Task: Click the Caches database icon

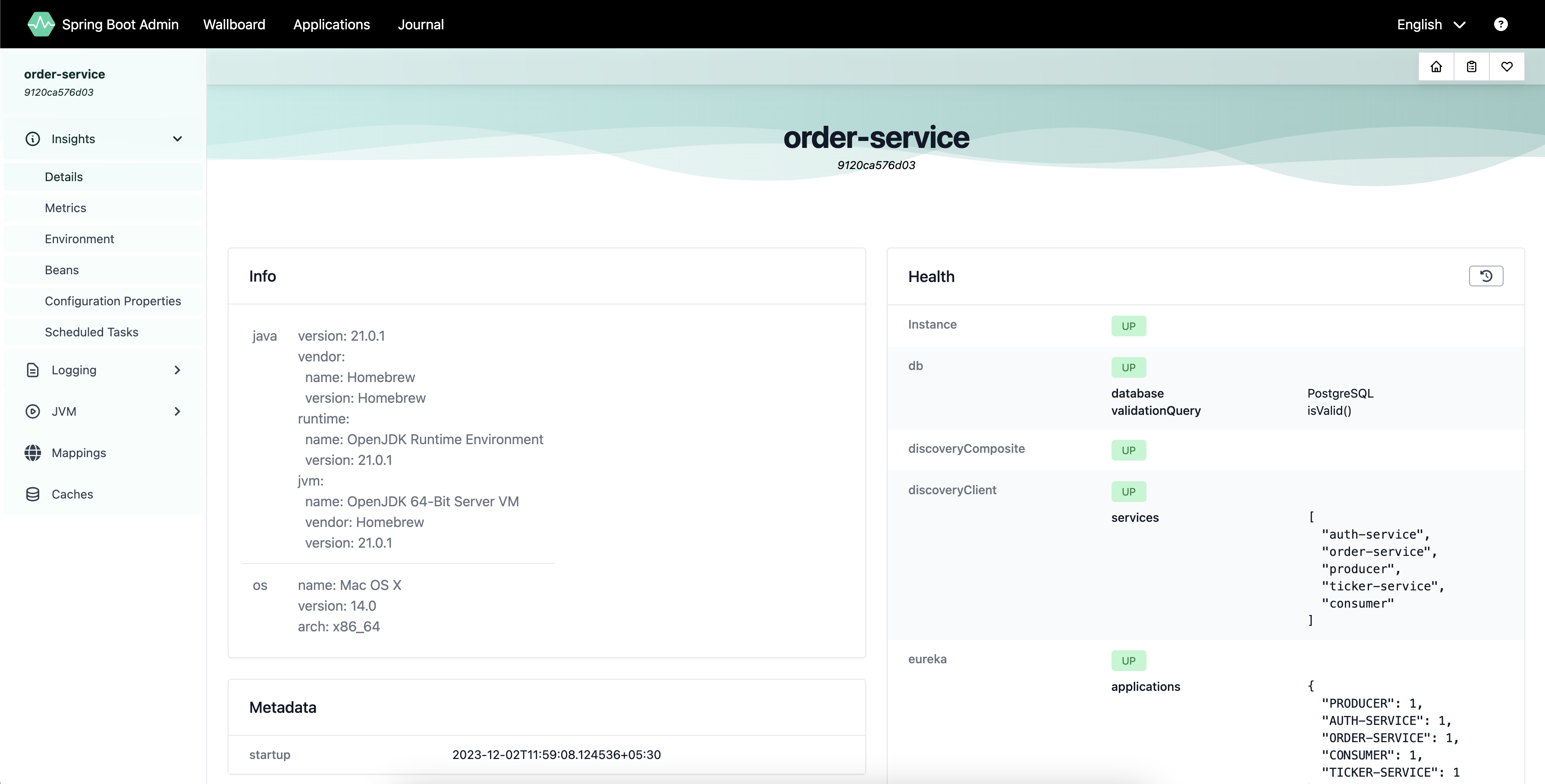Action: [x=33, y=494]
